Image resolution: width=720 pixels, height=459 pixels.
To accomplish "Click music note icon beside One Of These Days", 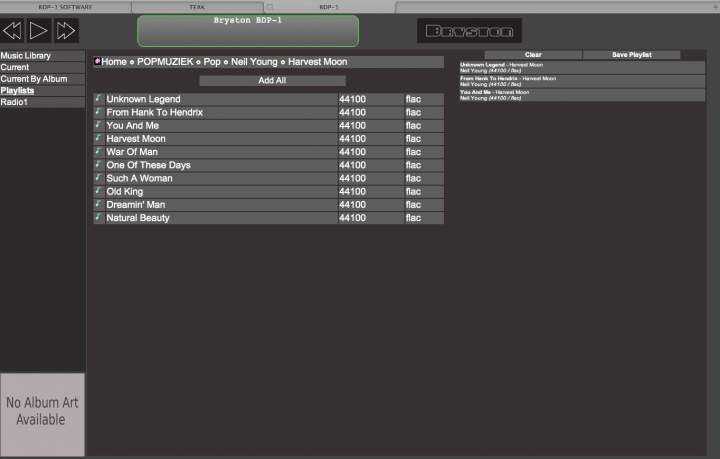I will 99,165.
